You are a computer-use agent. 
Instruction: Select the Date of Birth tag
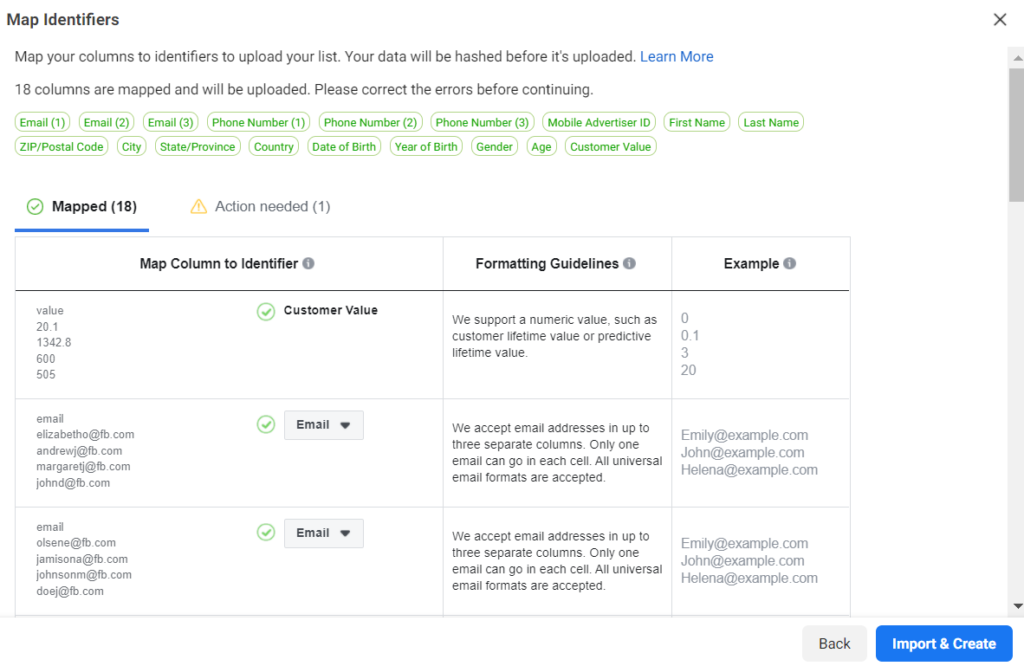coord(344,146)
